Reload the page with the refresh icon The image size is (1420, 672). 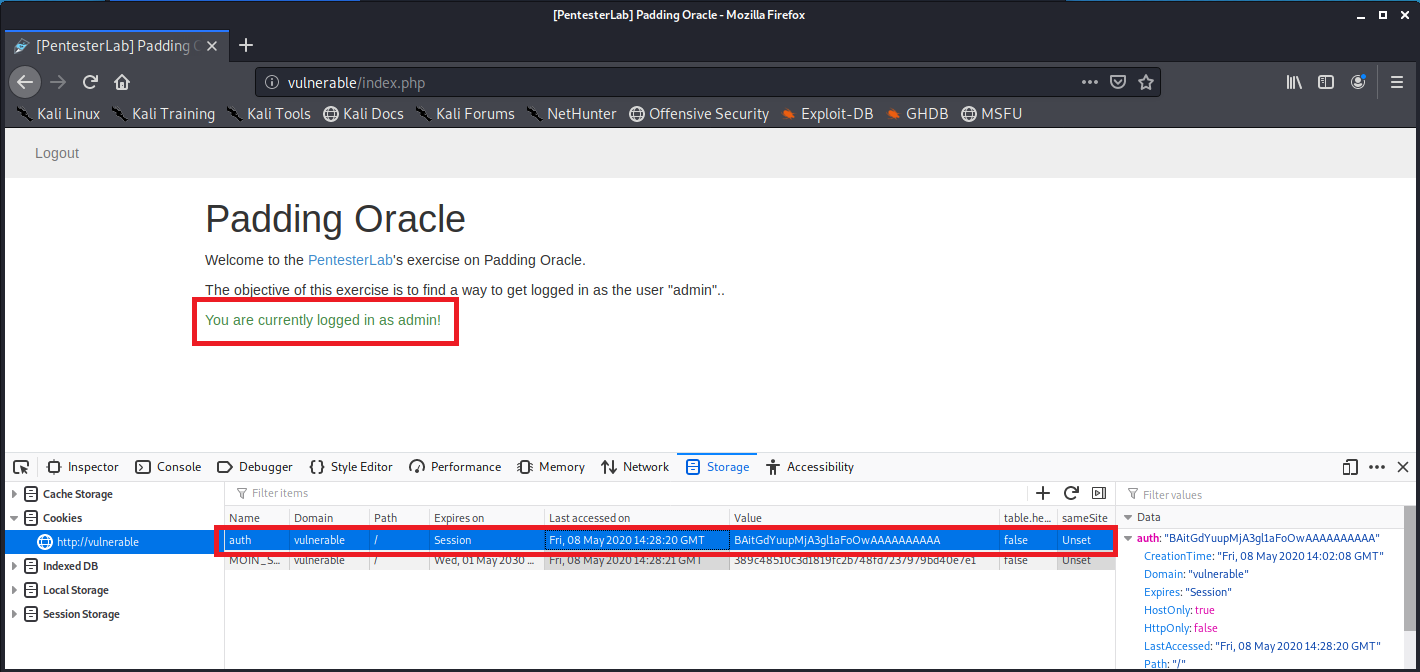[90, 82]
